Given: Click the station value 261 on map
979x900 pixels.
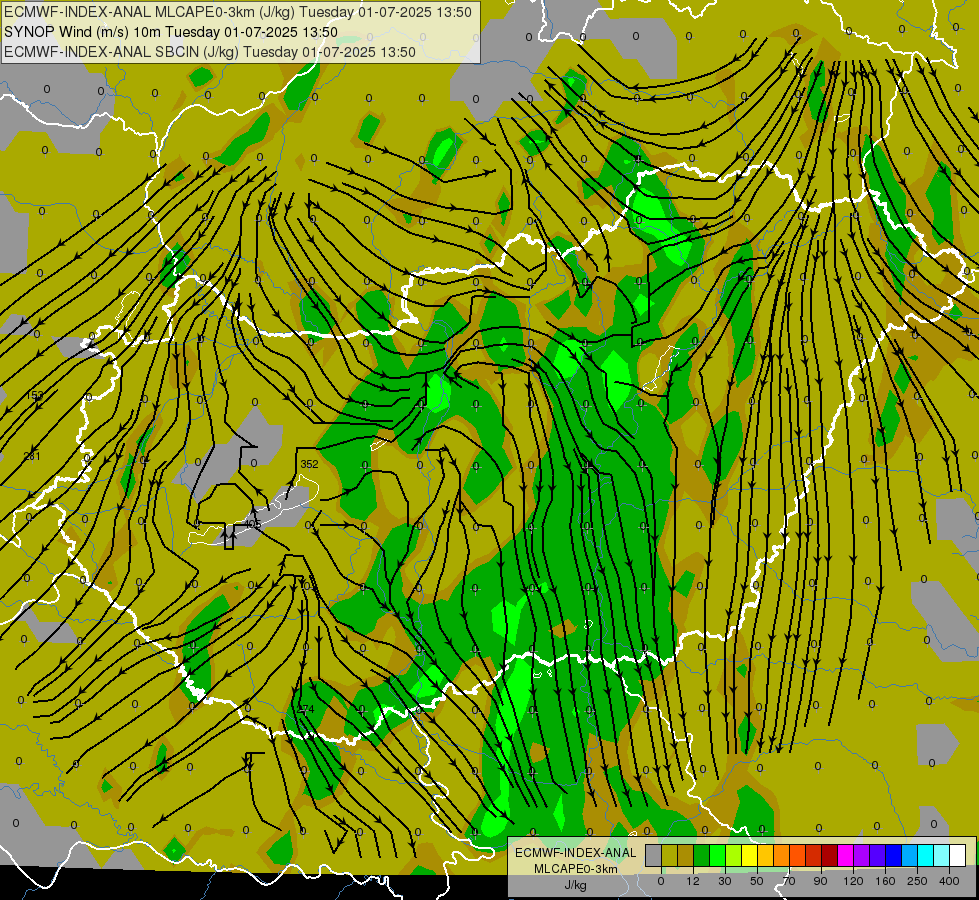Looking at the screenshot, I should point(32,457).
